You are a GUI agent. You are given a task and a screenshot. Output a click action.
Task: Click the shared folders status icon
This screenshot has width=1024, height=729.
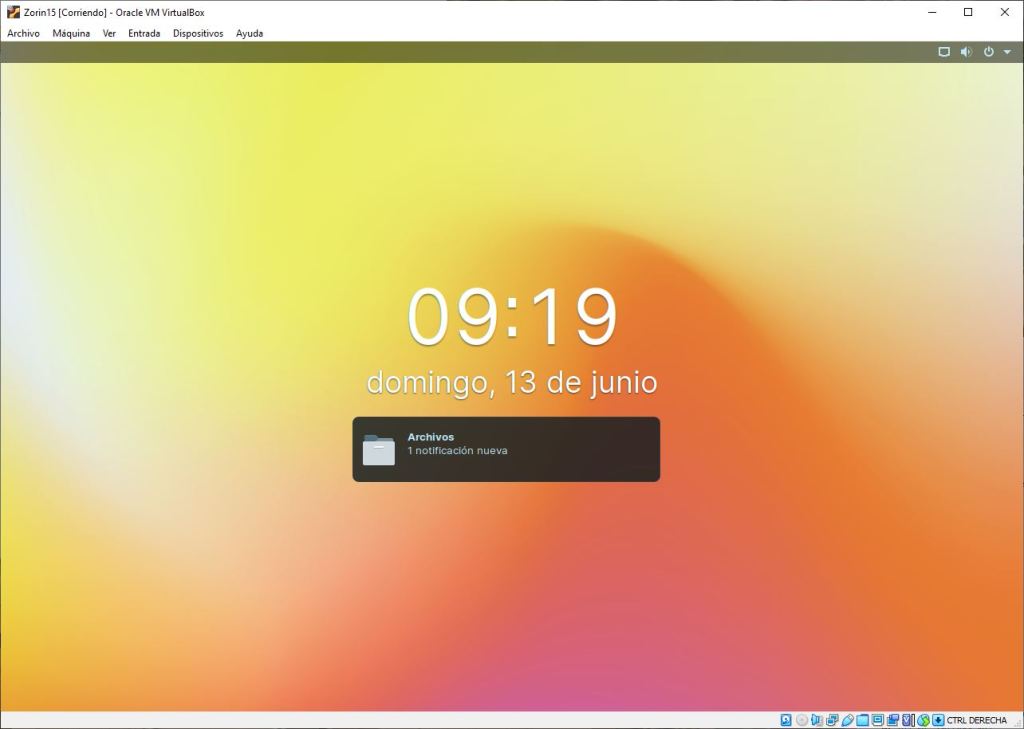point(862,720)
